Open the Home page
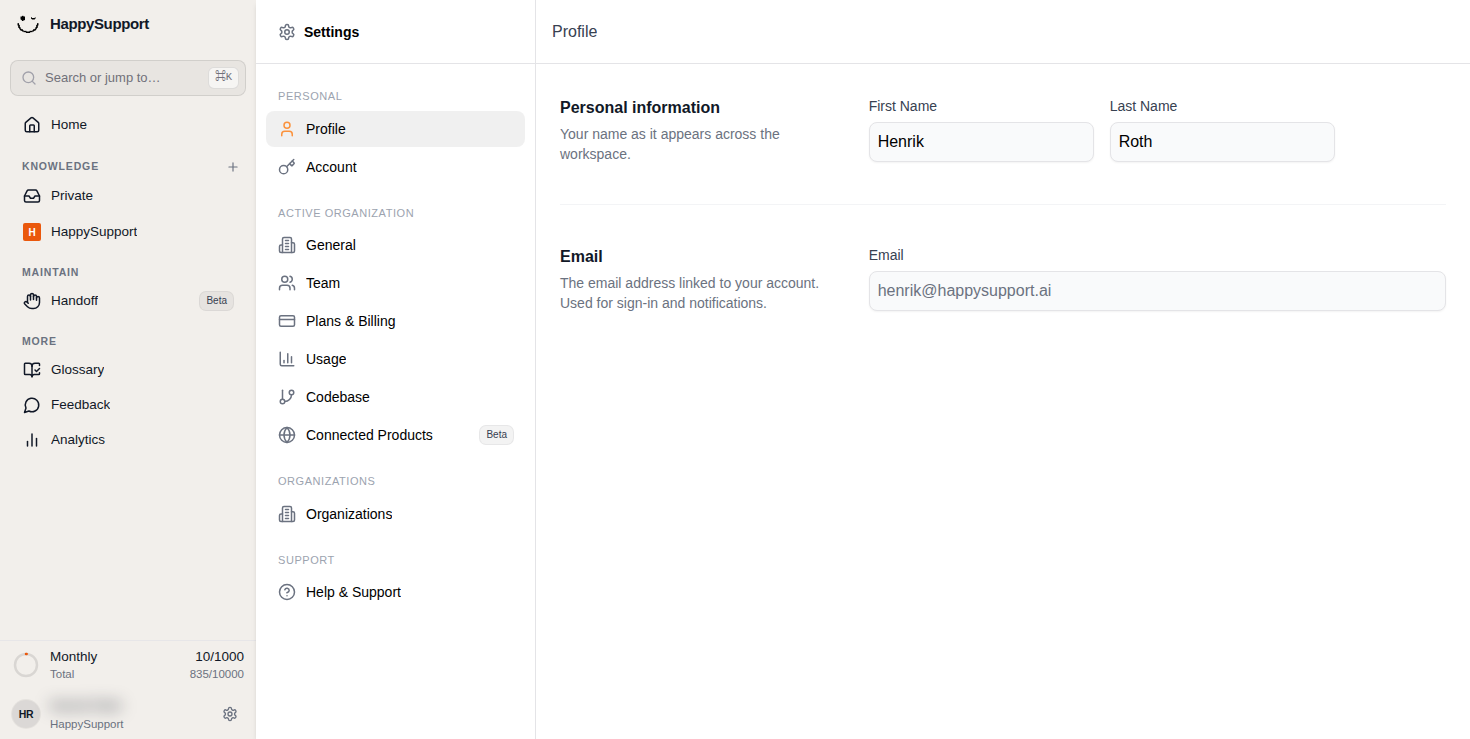This screenshot has width=1470, height=739. coord(128,125)
